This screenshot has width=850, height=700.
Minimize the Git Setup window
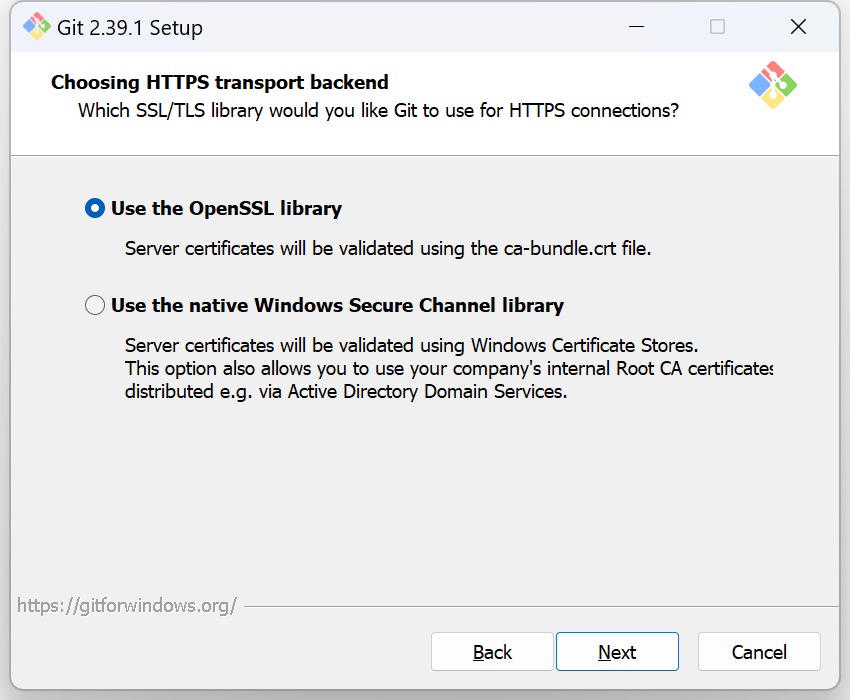636,27
